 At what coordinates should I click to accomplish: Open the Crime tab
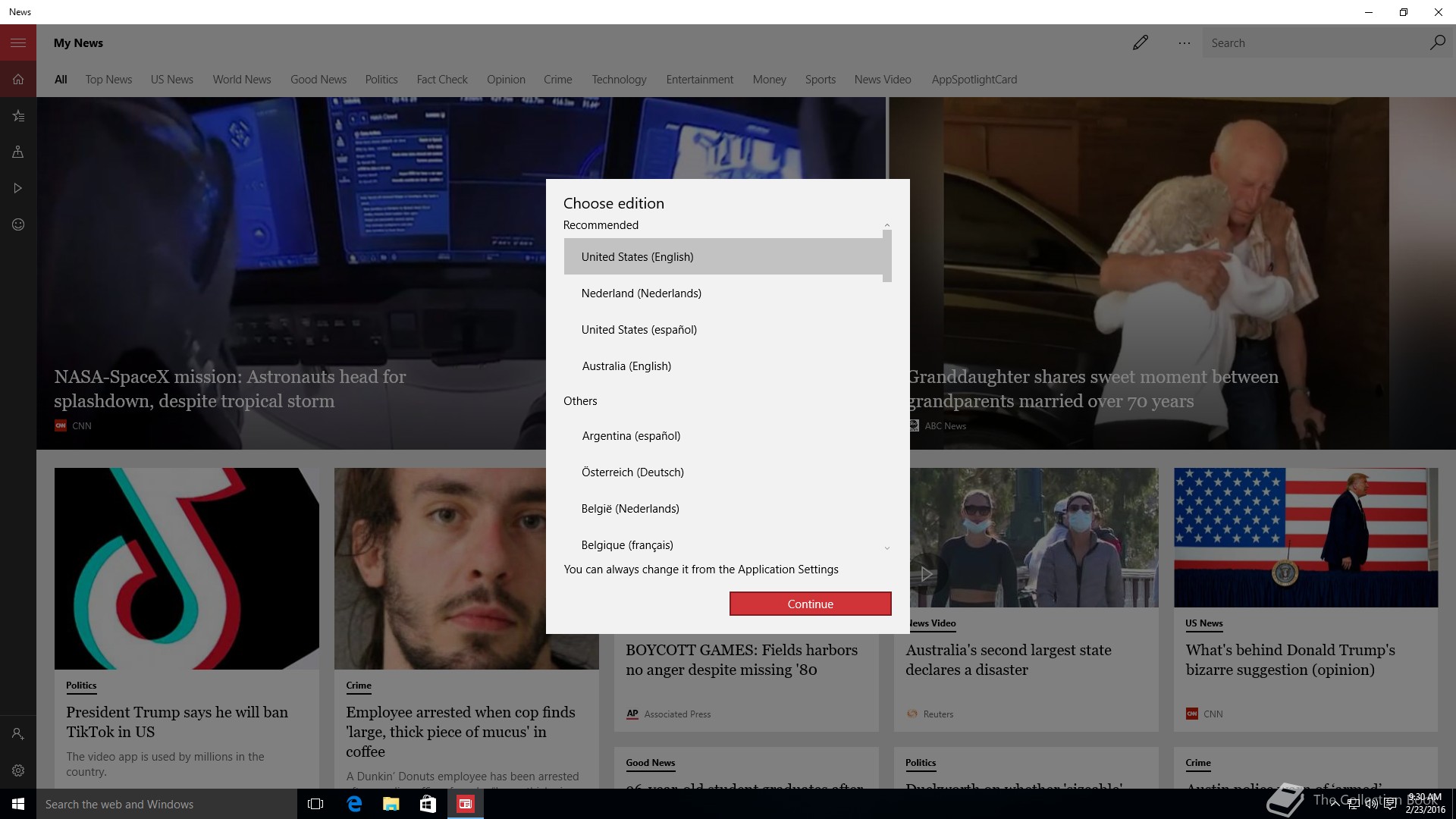(558, 80)
